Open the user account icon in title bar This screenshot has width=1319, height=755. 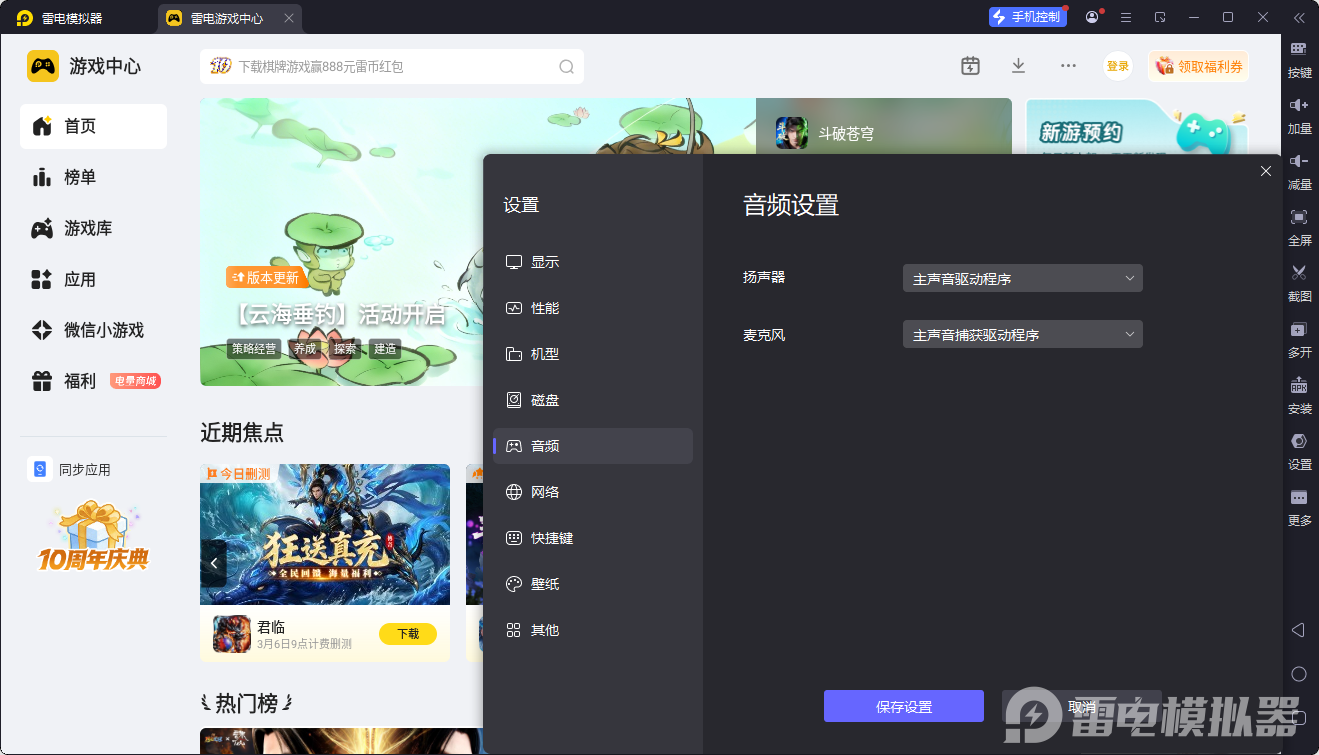1092,17
